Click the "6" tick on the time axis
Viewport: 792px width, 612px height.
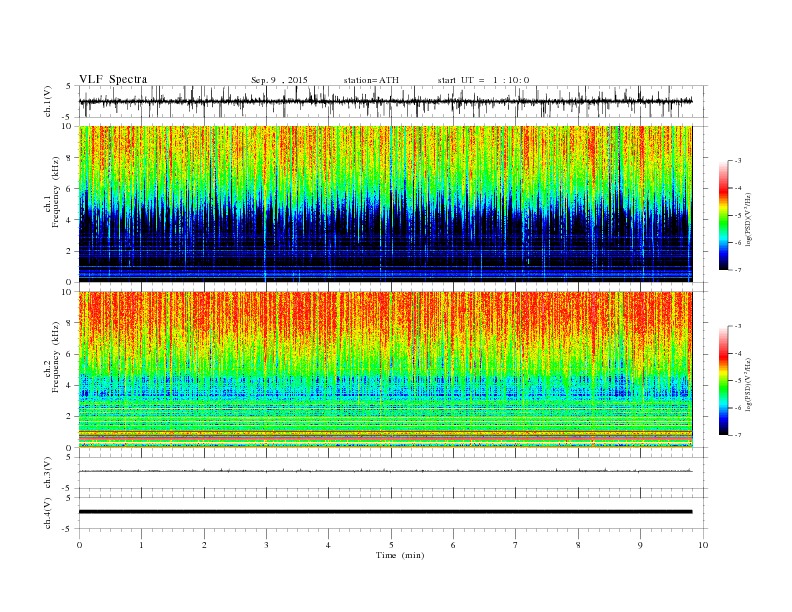[x=453, y=545]
